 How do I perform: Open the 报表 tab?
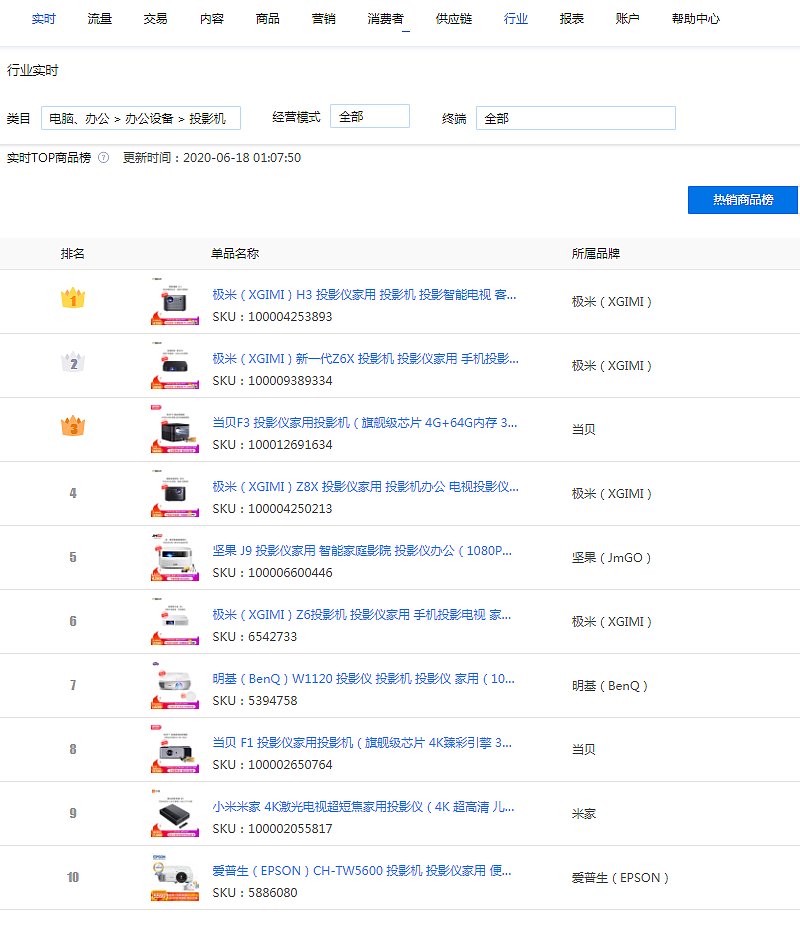572,19
